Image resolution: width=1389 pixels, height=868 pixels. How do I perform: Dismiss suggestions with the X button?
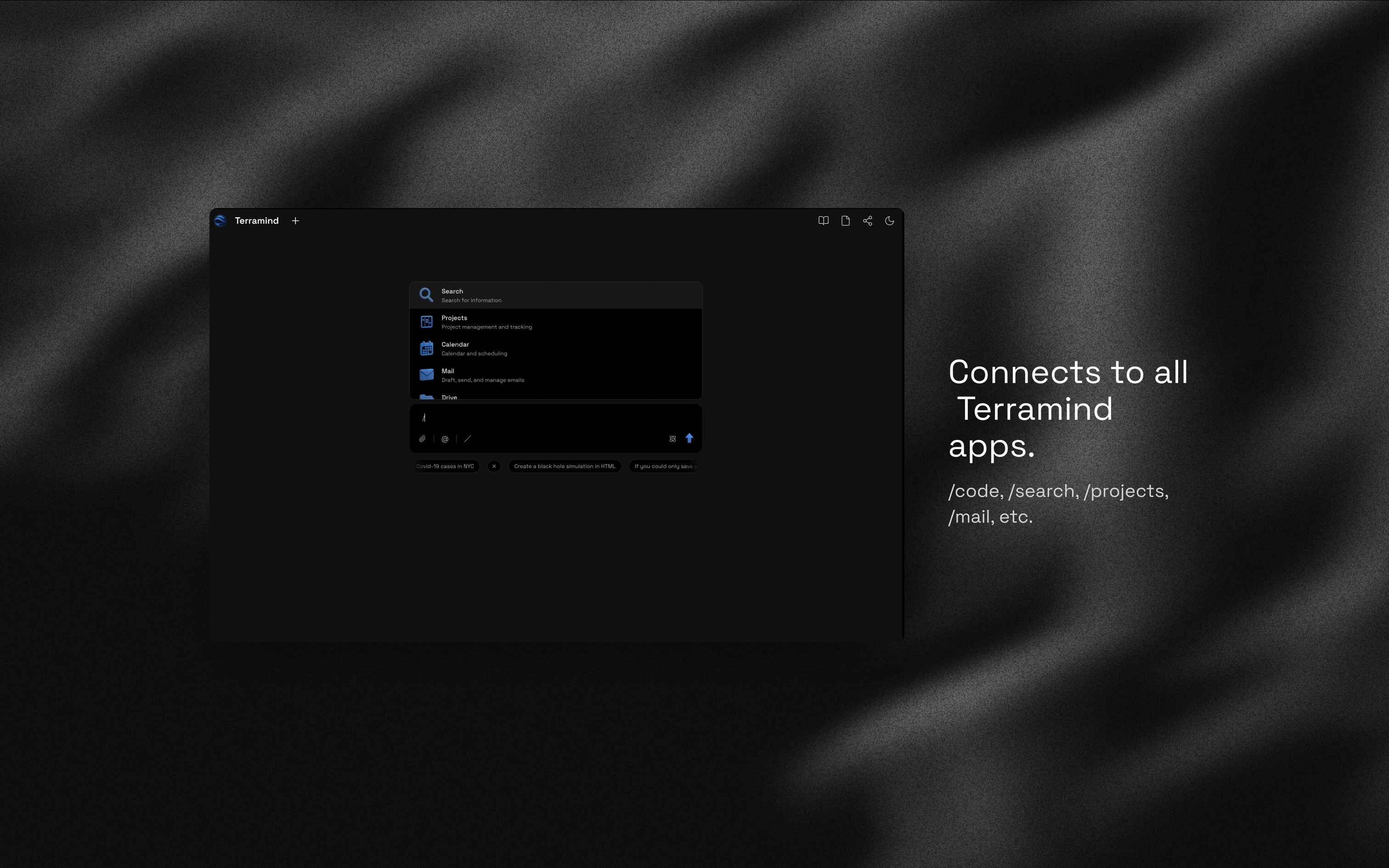pos(494,466)
